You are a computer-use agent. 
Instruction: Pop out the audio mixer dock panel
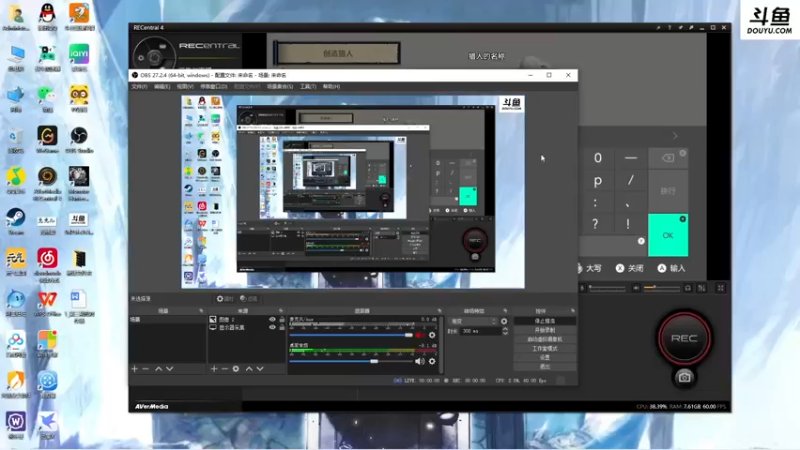(439, 311)
